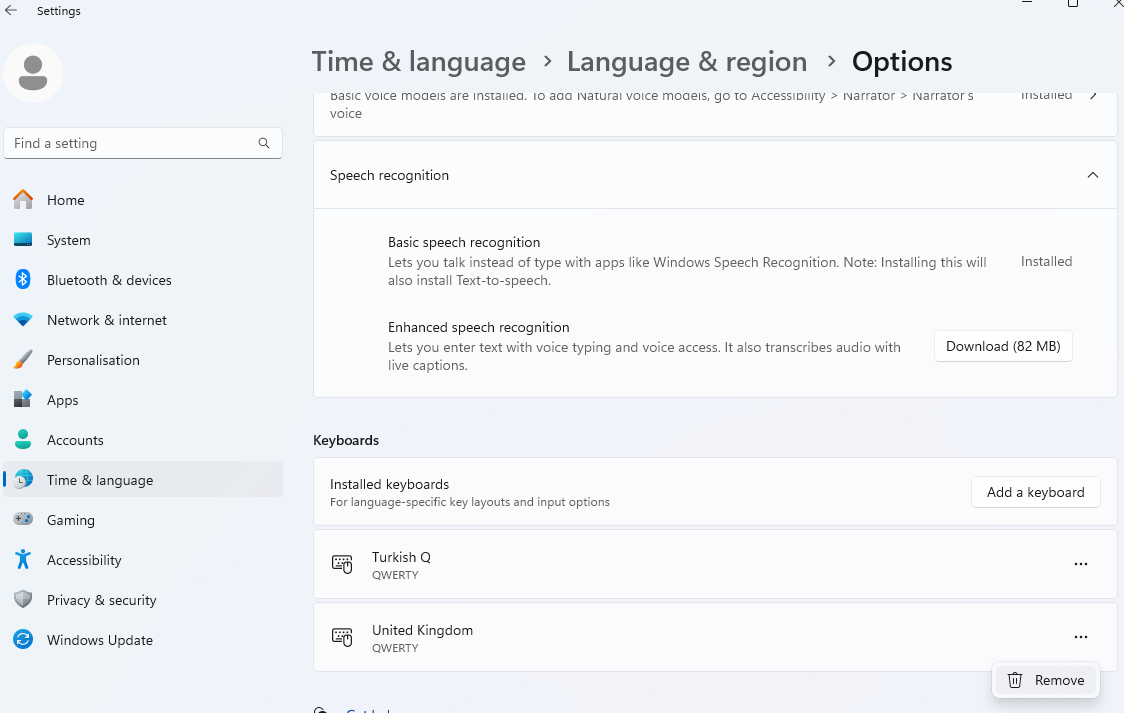Open Accessibility via its figure icon
This screenshot has width=1124, height=713.
pos(23,560)
